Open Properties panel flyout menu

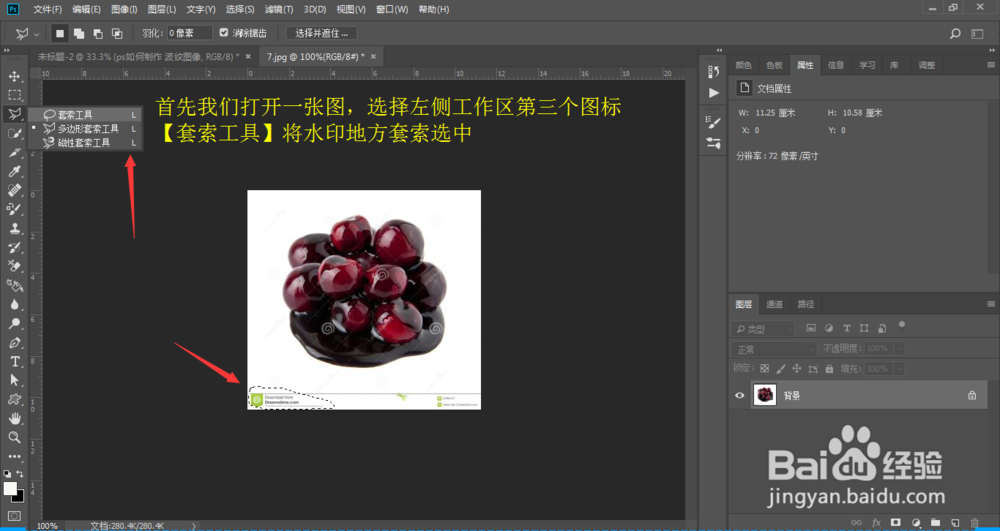point(991,64)
